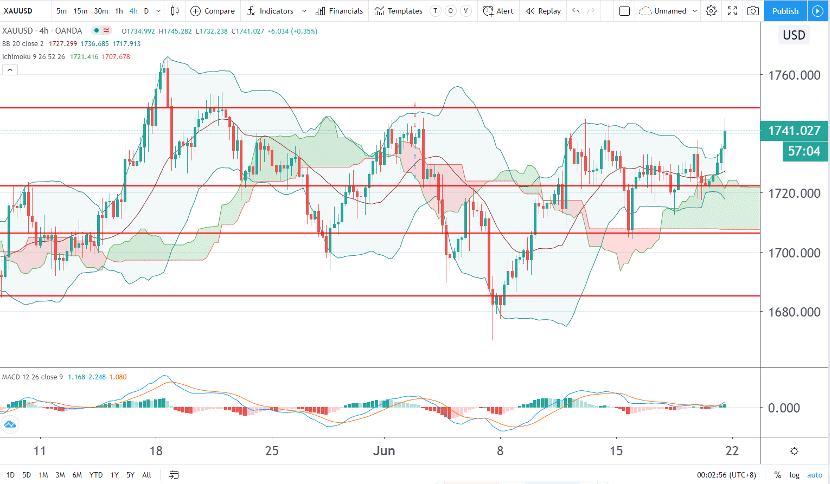Open the Unnamed layout dropdown
This screenshot has width=830, height=484.
point(695,11)
